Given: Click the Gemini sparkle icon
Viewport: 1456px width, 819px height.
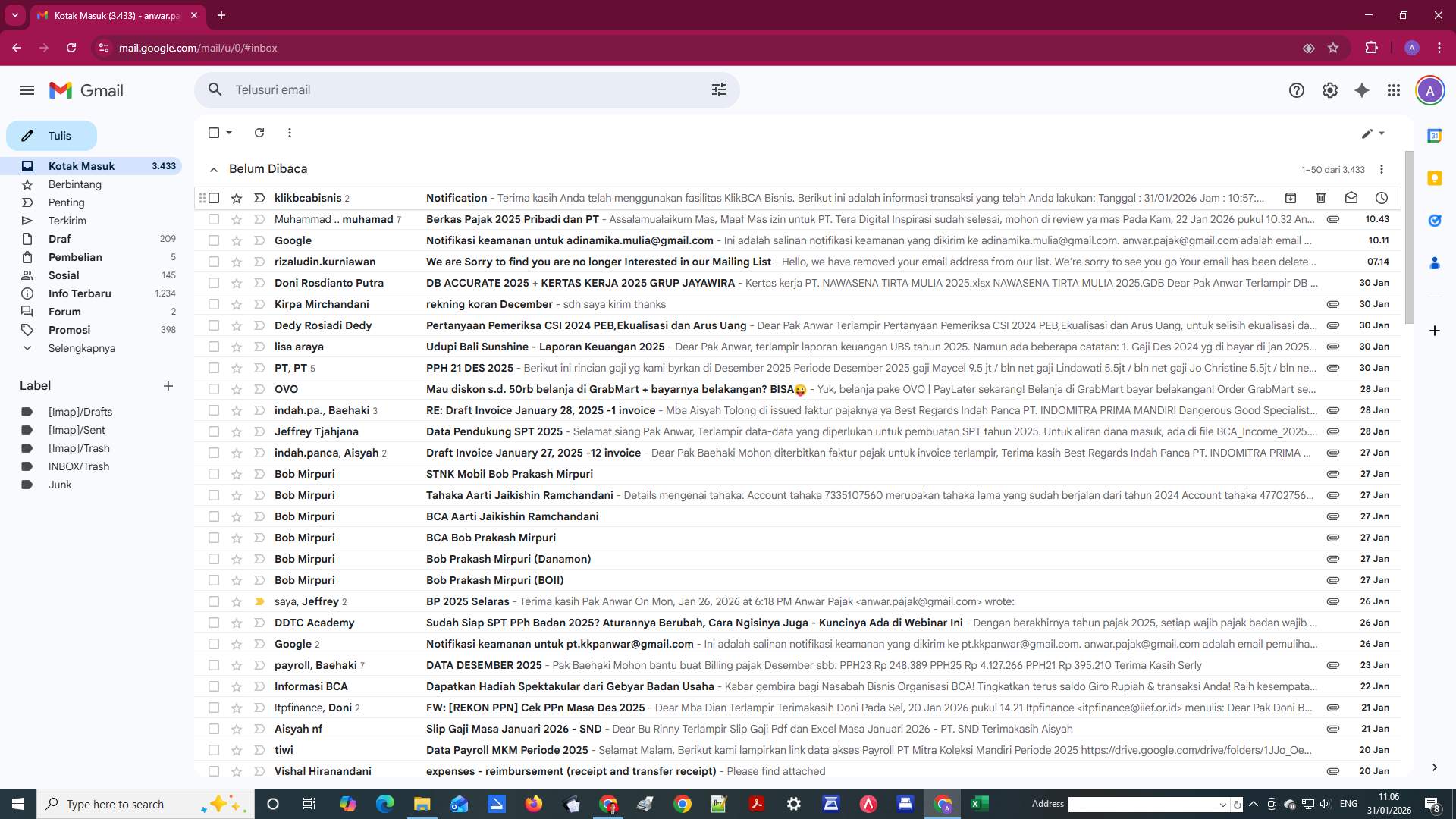Looking at the screenshot, I should pos(1362,90).
